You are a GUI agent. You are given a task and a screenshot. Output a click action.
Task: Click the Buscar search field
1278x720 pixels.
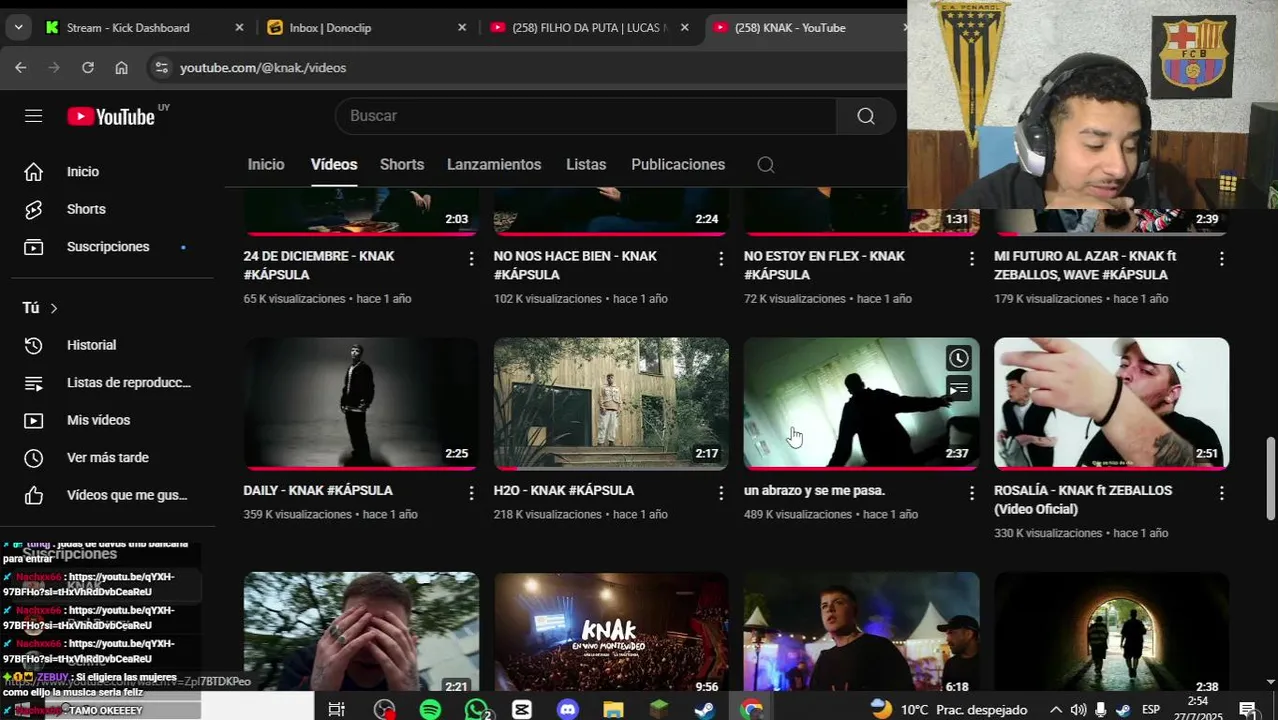[585, 116]
